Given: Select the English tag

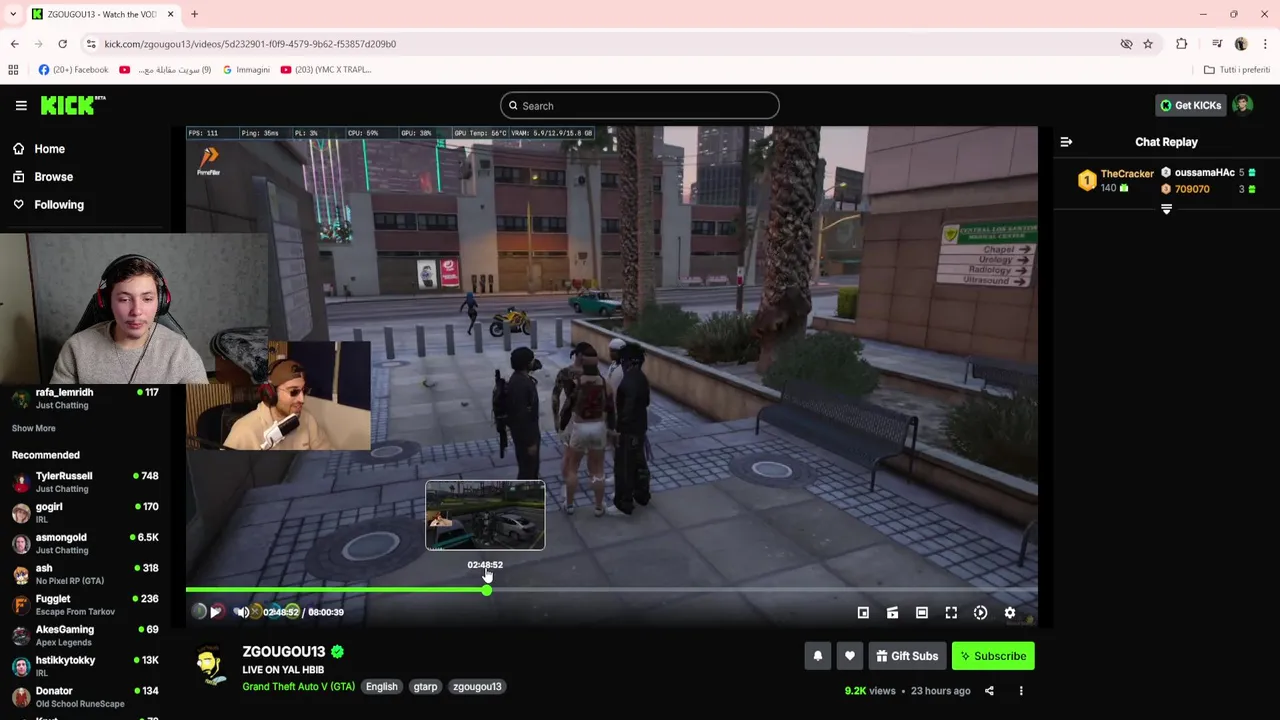Looking at the screenshot, I should click(x=381, y=687).
